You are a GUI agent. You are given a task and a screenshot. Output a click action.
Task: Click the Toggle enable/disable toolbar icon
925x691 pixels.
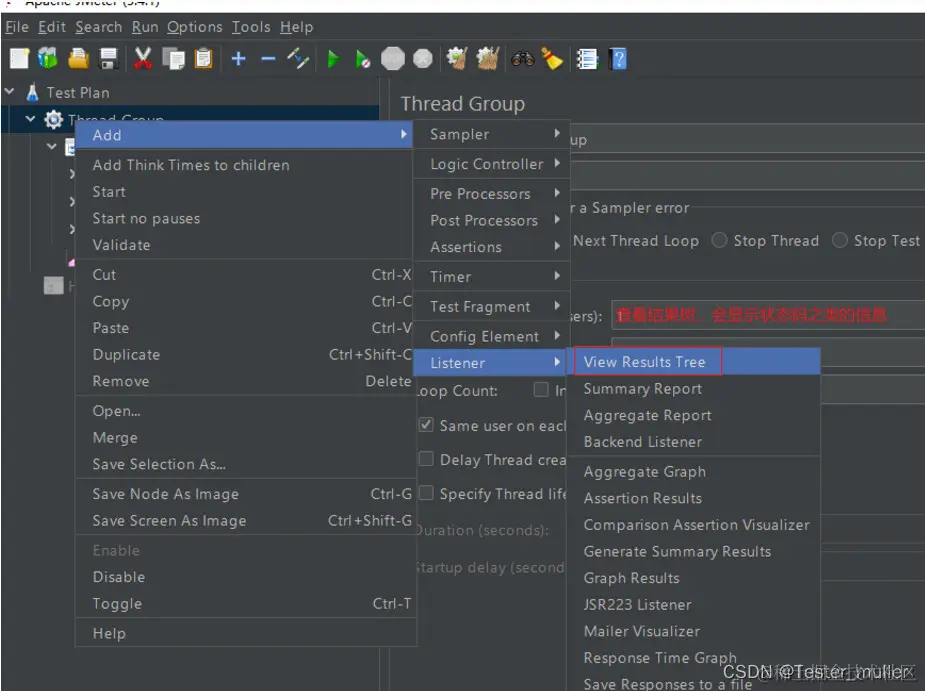point(298,58)
